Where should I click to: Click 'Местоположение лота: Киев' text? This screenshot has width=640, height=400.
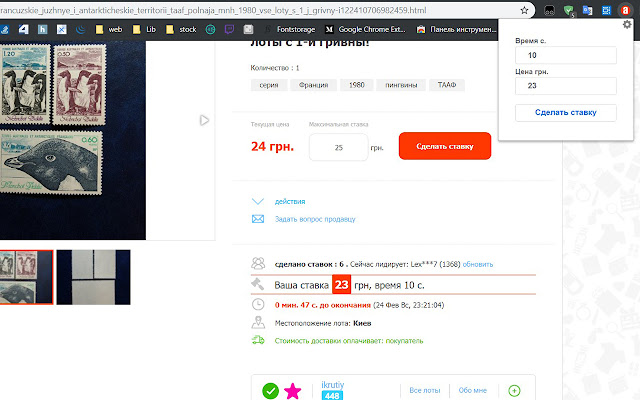tap(323, 323)
